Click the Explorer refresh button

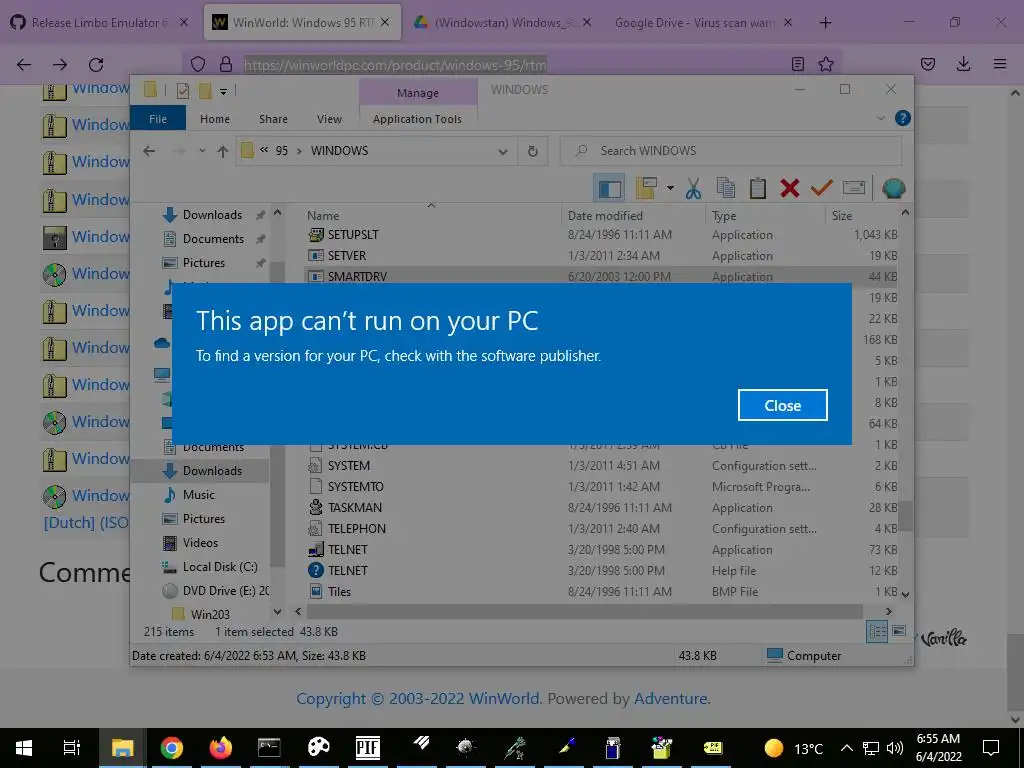(533, 152)
